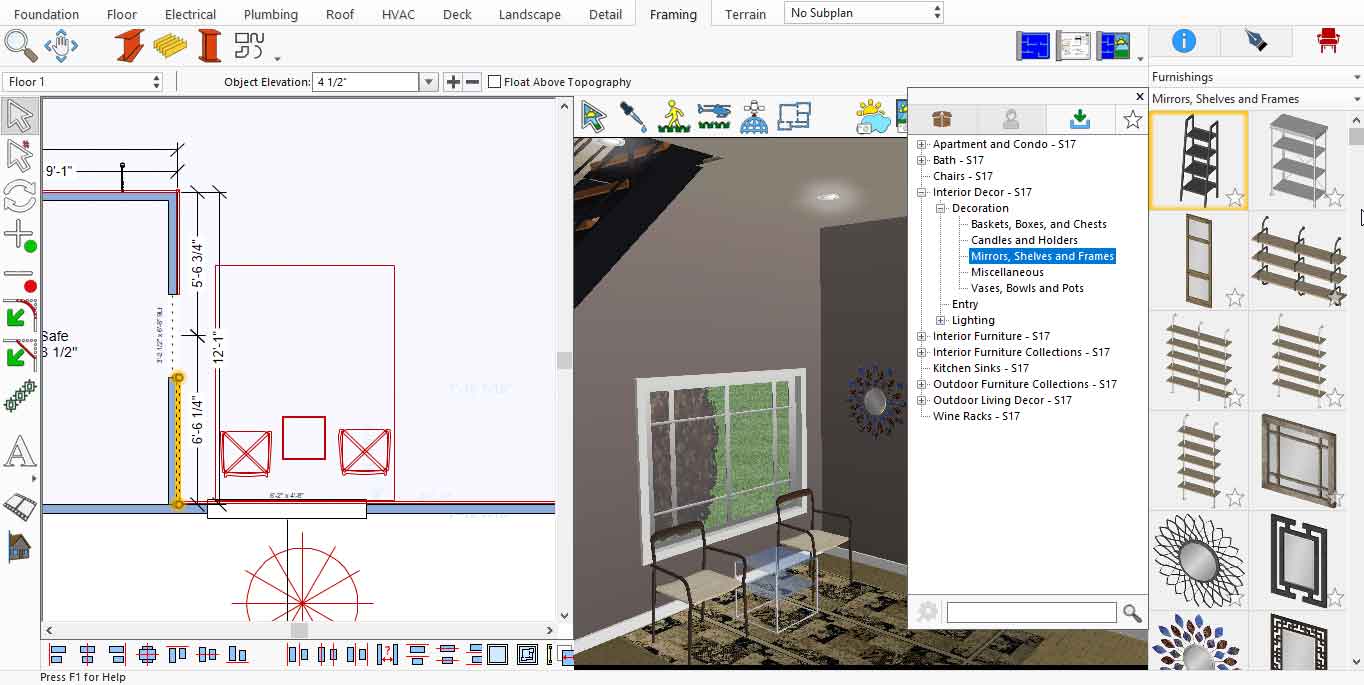Toggle the favorites star tab in the library
Screen dimensions: 1364x685
(1132, 120)
